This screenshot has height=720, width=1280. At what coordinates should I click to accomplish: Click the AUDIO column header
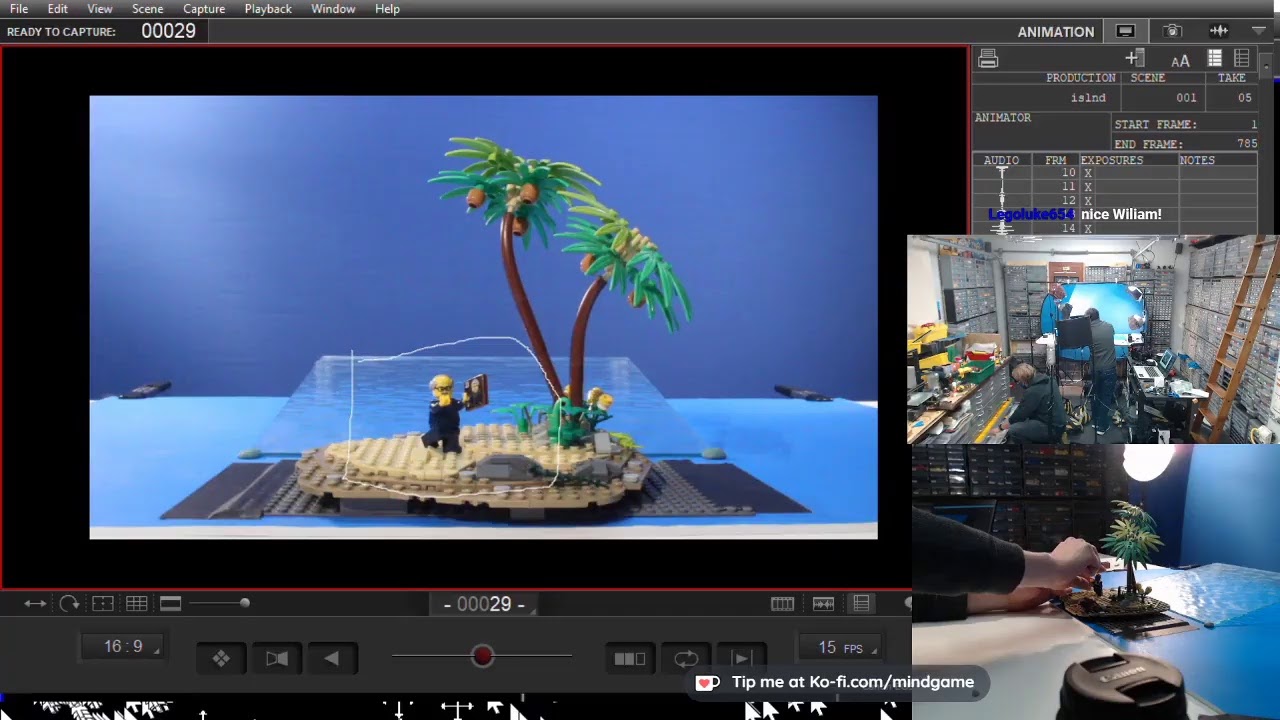1001,160
